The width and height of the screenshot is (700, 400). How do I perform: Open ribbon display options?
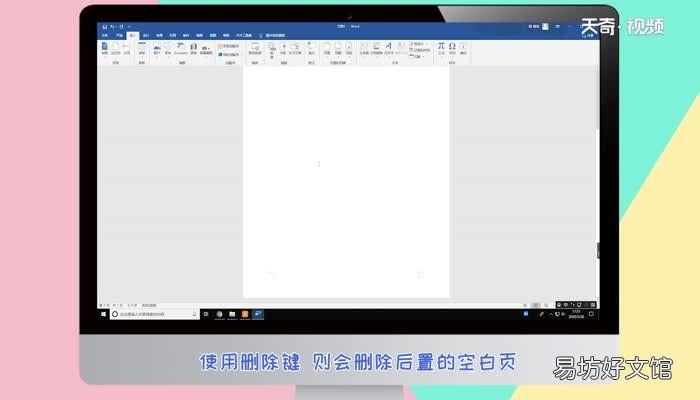pyautogui.click(x=558, y=27)
